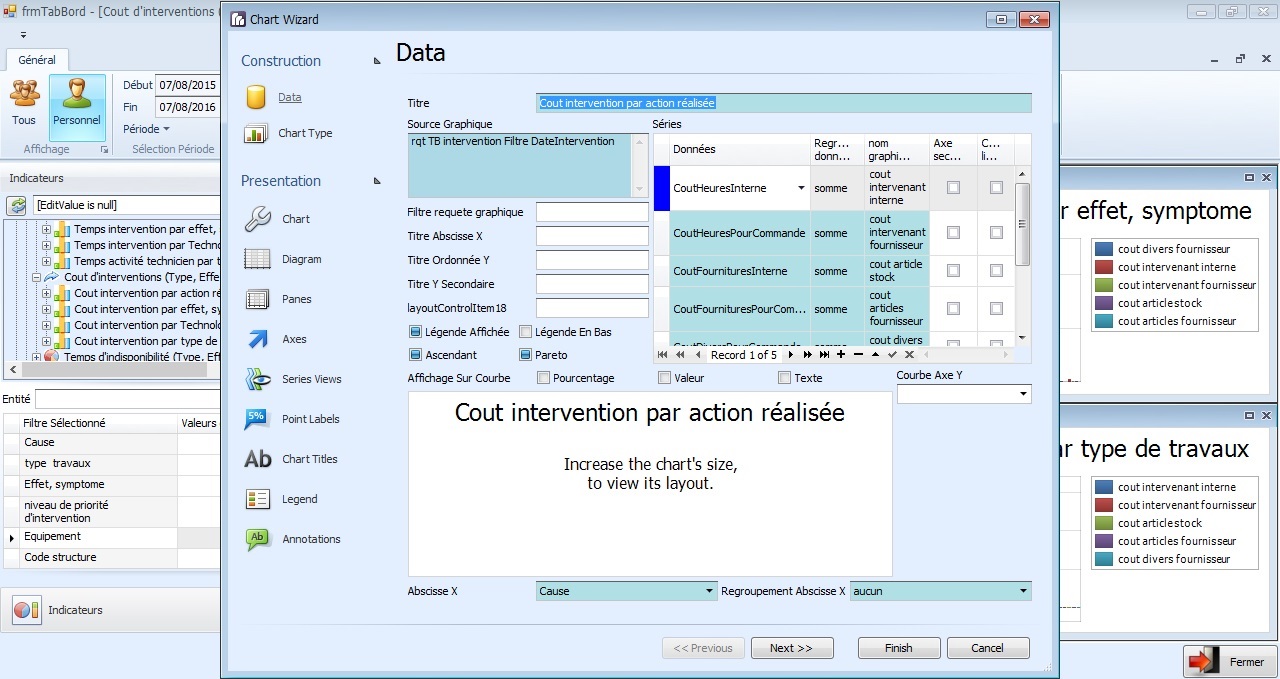This screenshot has width=1280, height=679.
Task: Open the Axes arrow icon
Action: pyautogui.click(x=257, y=339)
